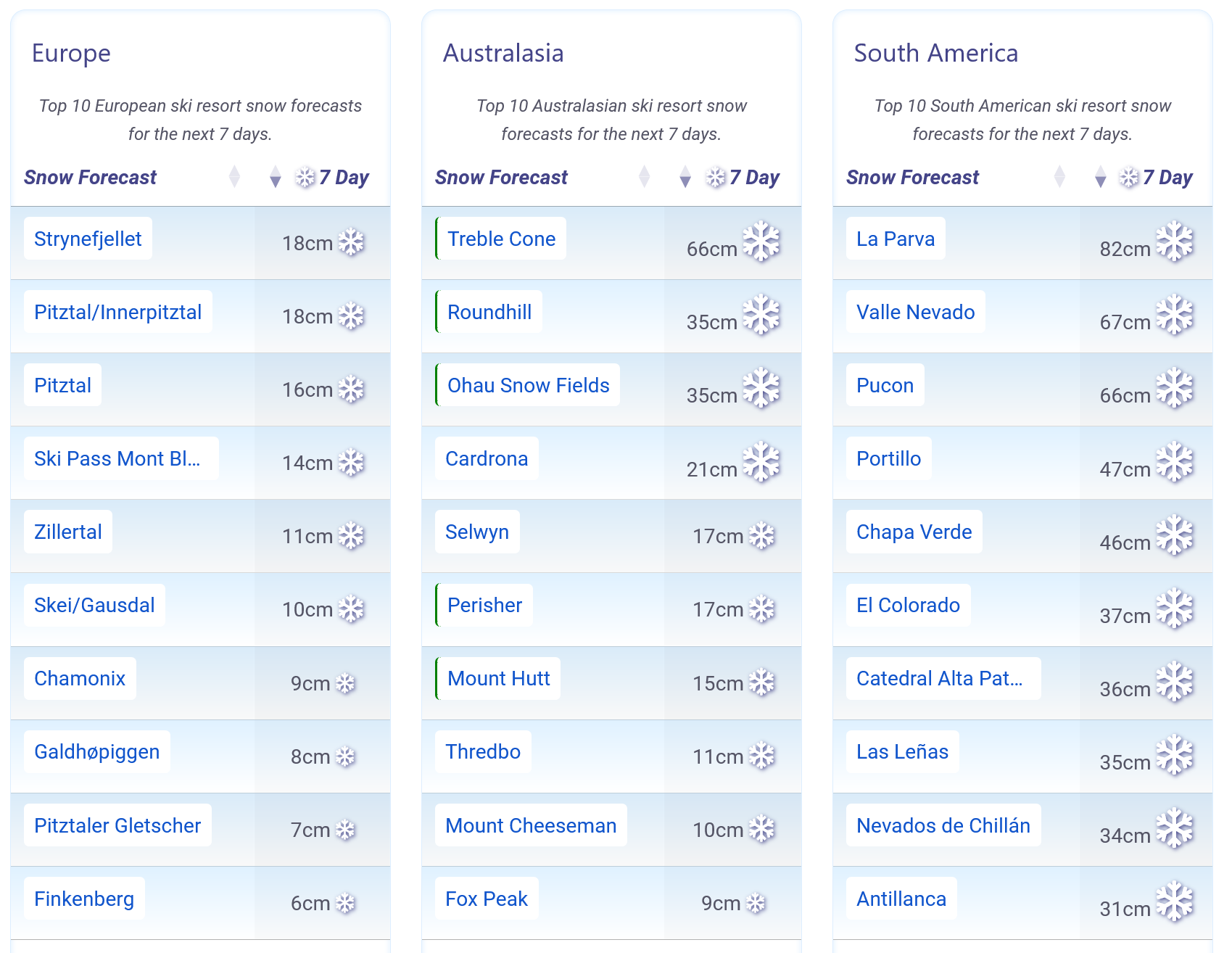Open the Ohau Snow Fields resort link
Screen dimensions: 1232x953
528,385
